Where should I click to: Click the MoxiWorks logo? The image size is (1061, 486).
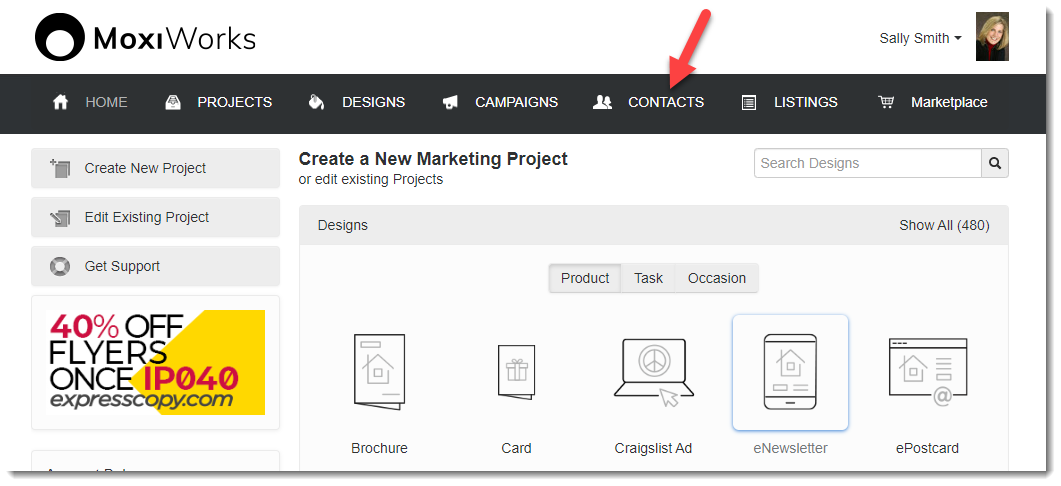click(x=145, y=38)
